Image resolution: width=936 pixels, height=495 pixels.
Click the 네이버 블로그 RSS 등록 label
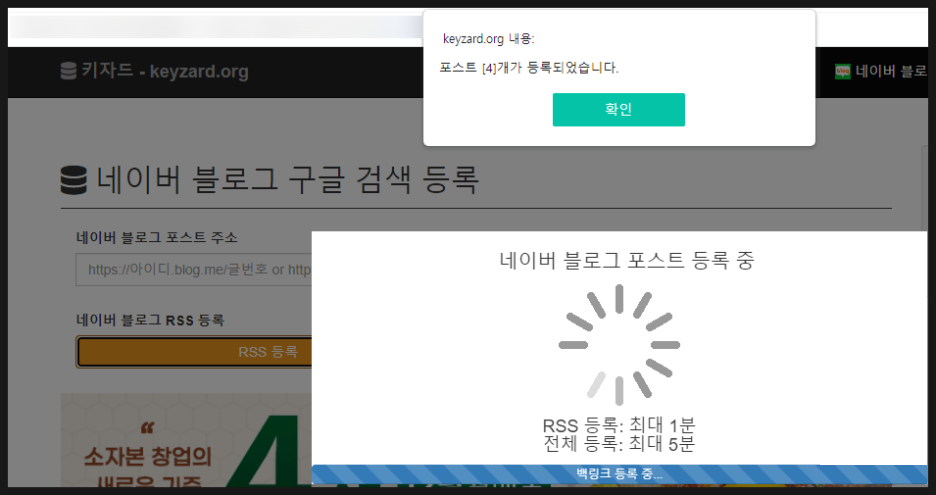pyautogui.click(x=150, y=320)
